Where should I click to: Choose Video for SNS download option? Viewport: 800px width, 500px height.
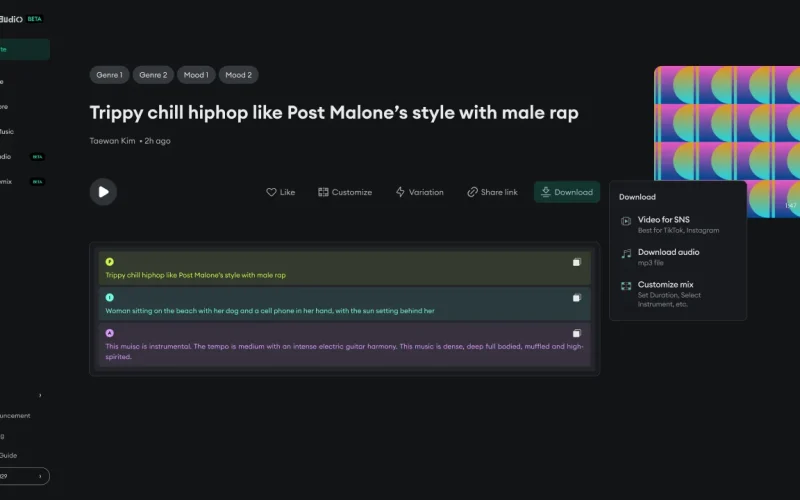click(x=678, y=224)
